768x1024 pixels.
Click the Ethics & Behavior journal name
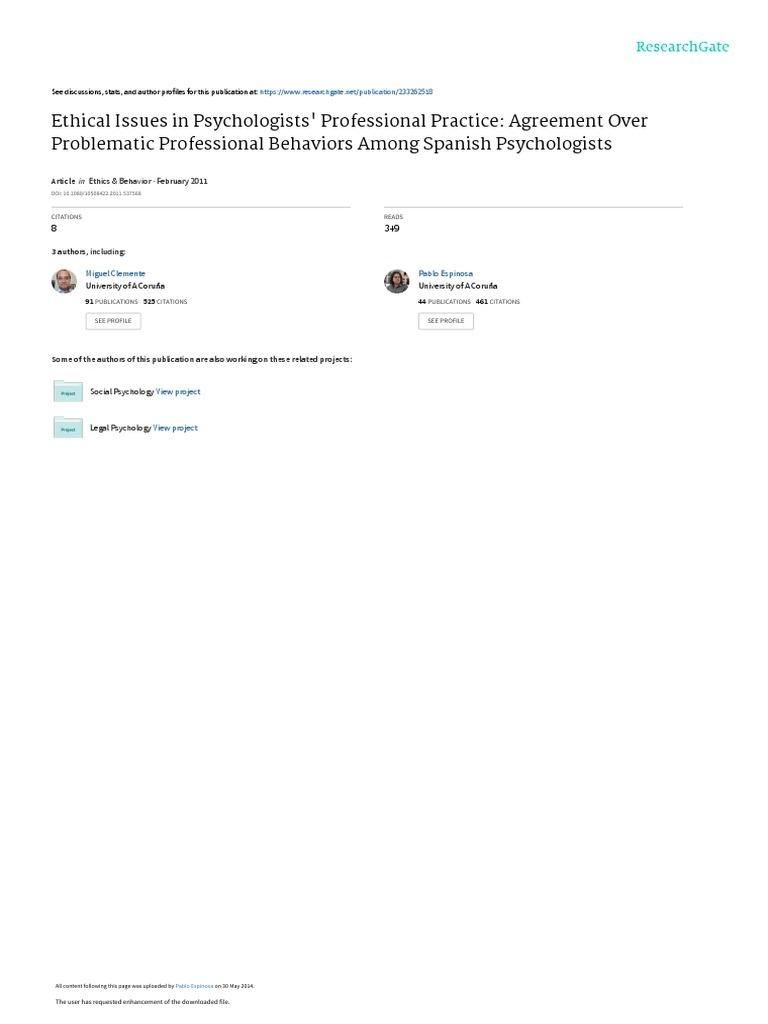[125, 181]
